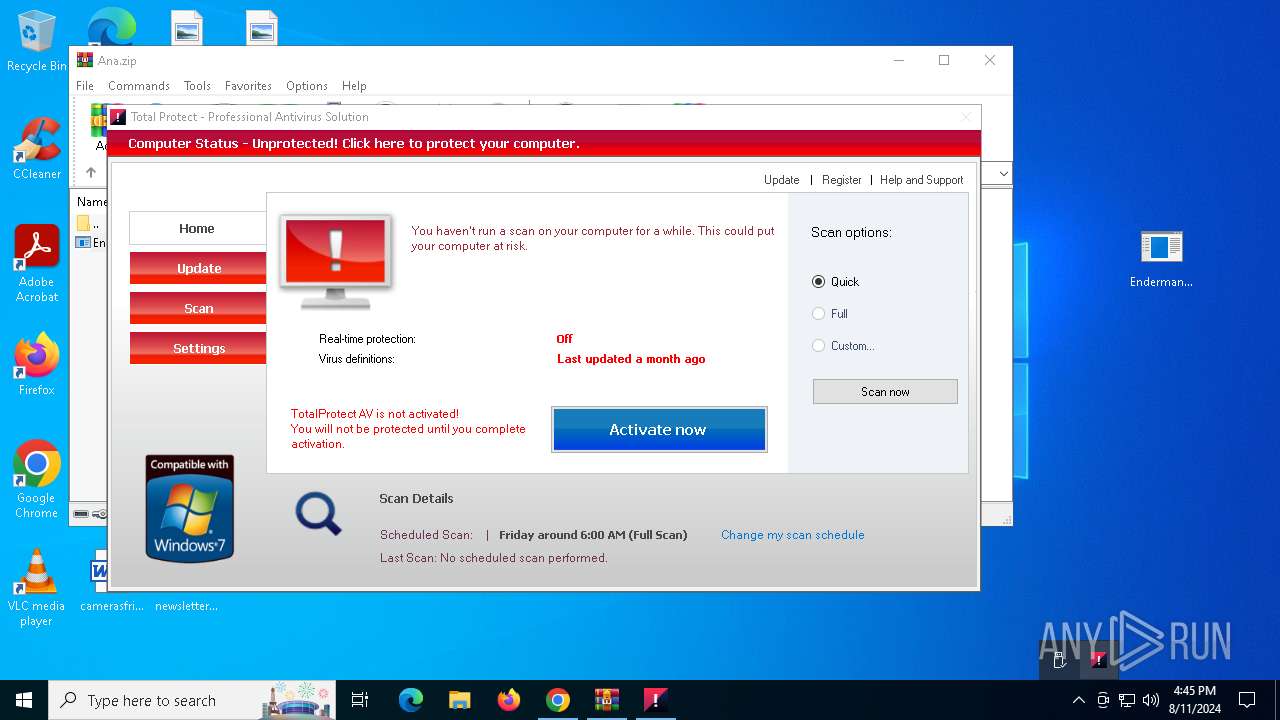1280x720 pixels.
Task: Open Chrome from the taskbar
Action: [557, 700]
